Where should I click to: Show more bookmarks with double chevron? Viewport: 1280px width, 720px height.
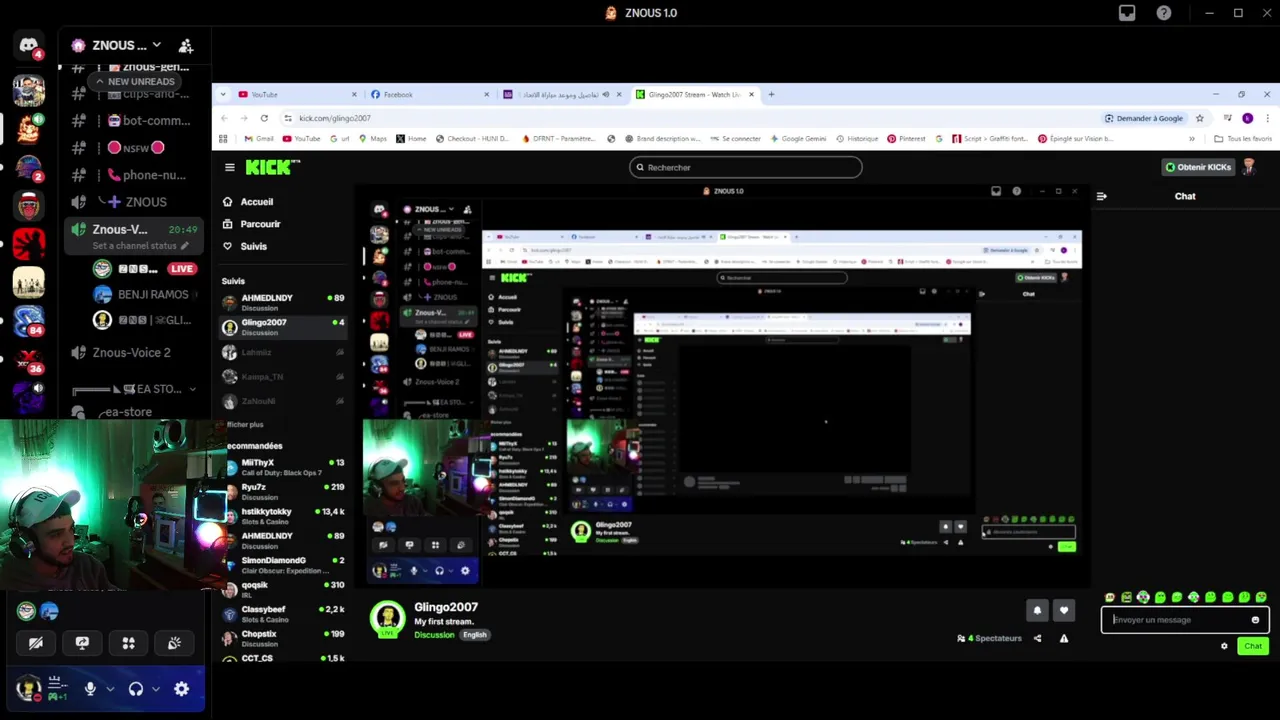[1191, 139]
